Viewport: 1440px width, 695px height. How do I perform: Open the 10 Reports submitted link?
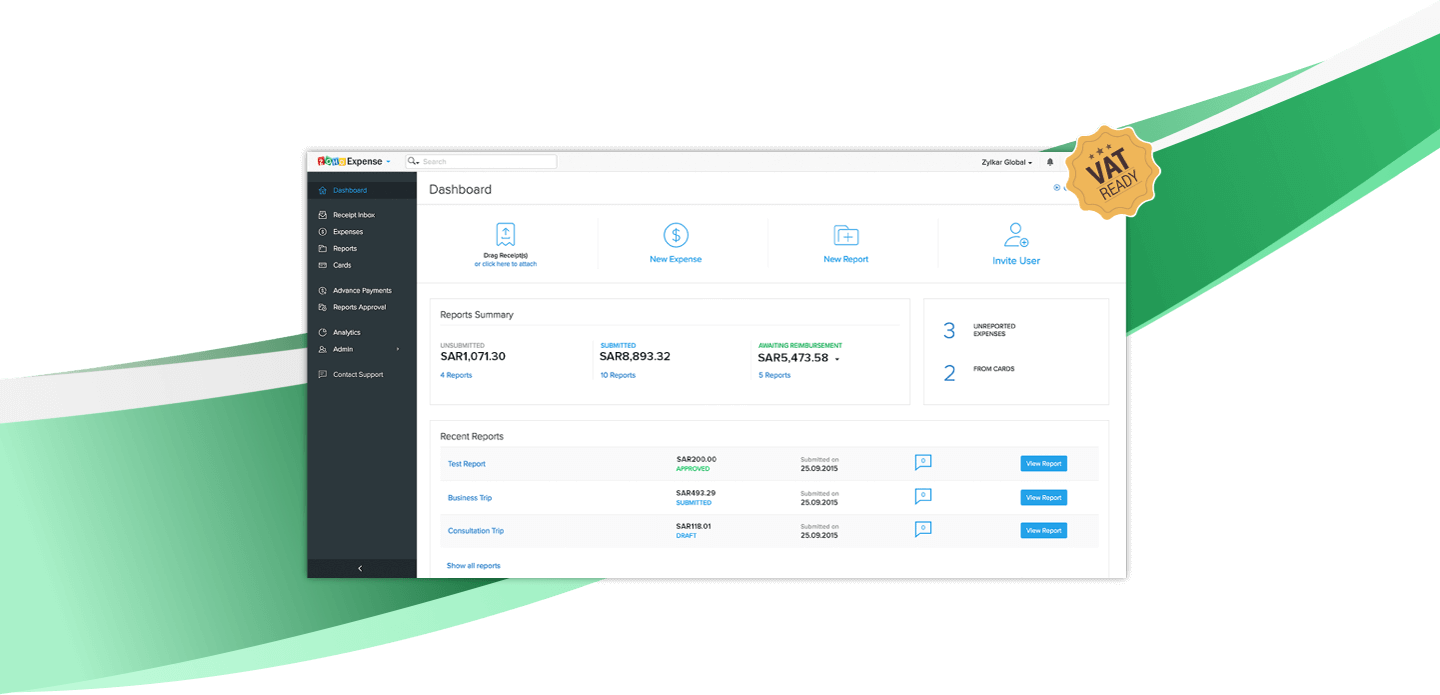coord(618,375)
